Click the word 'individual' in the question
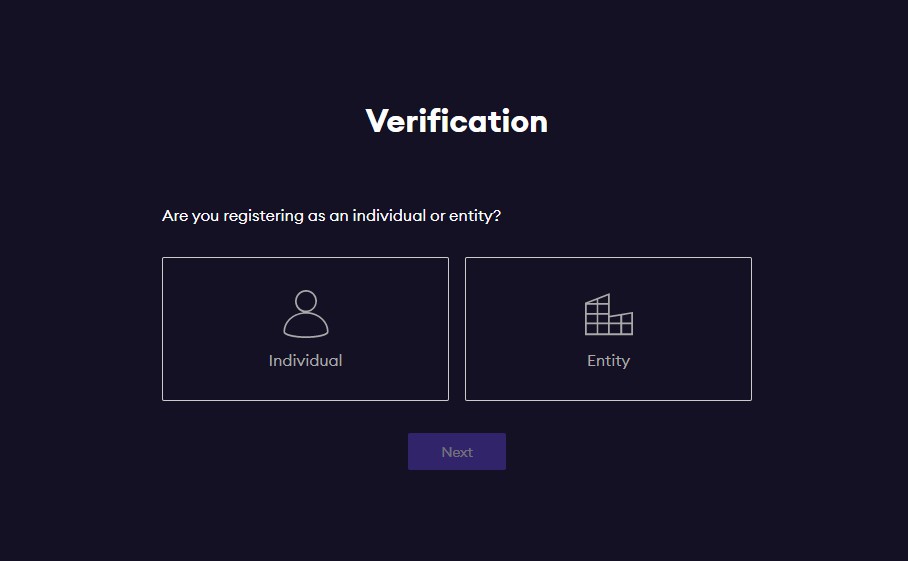This screenshot has width=908, height=561. (x=389, y=215)
